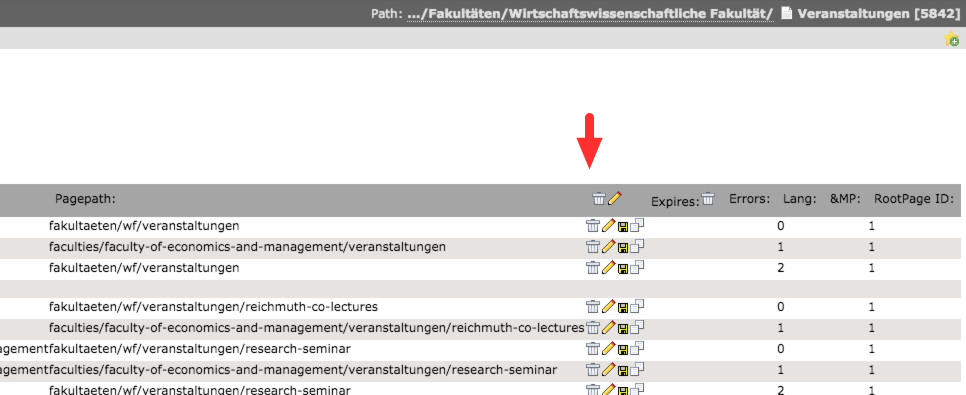This screenshot has height=395, width=966.
Task: Open the Wirtschaftswissenschaftliche Fakultät path link
Action: point(590,14)
